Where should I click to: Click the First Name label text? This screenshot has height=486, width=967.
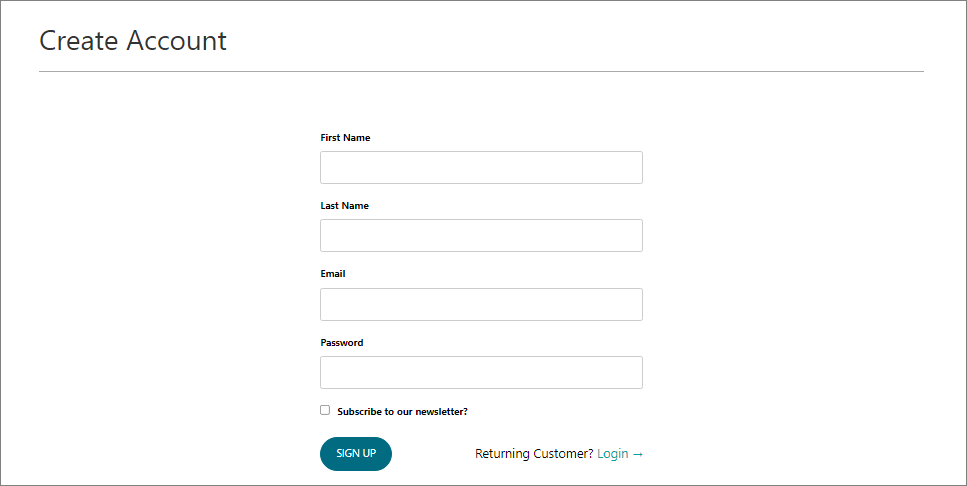tap(345, 138)
